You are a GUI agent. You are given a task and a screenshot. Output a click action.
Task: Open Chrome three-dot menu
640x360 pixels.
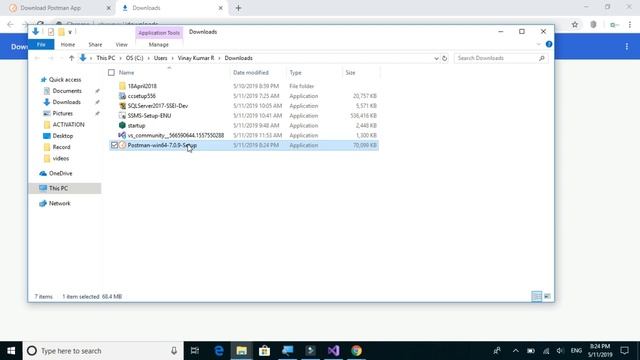630,24
